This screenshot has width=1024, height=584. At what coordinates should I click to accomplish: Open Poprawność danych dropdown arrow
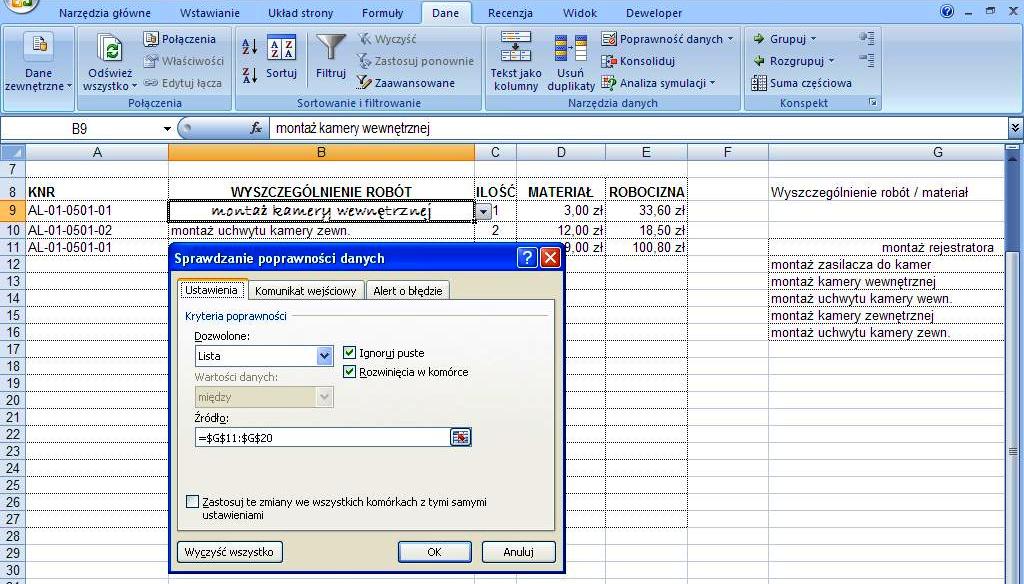(x=730, y=39)
